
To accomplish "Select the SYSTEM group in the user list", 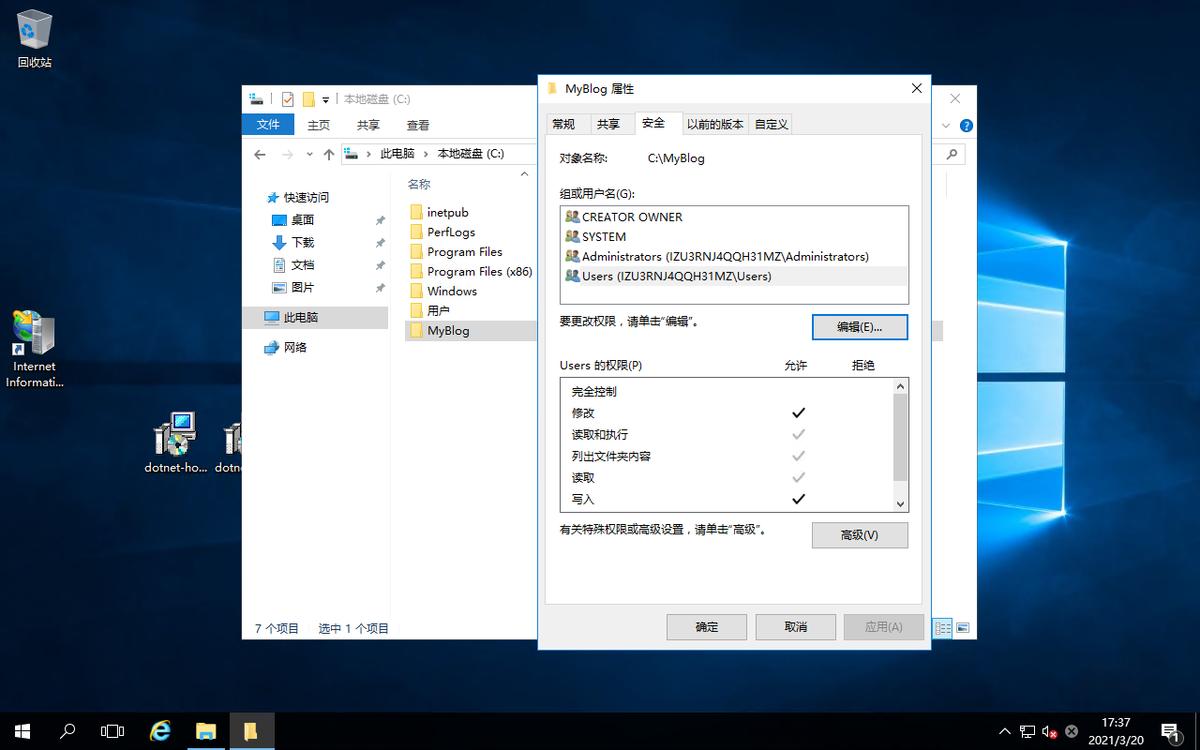I will coord(604,237).
